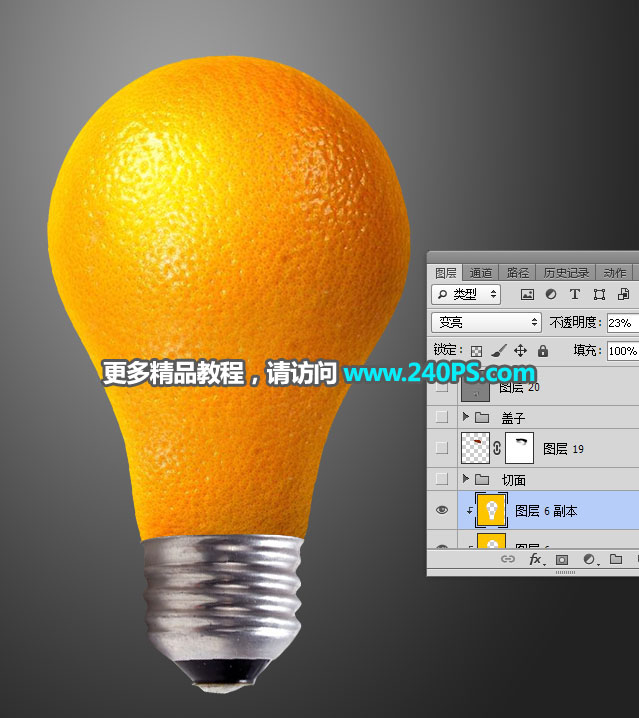Lock image pixels brush icon
Screen dimensions: 639x718
(x=498, y=351)
